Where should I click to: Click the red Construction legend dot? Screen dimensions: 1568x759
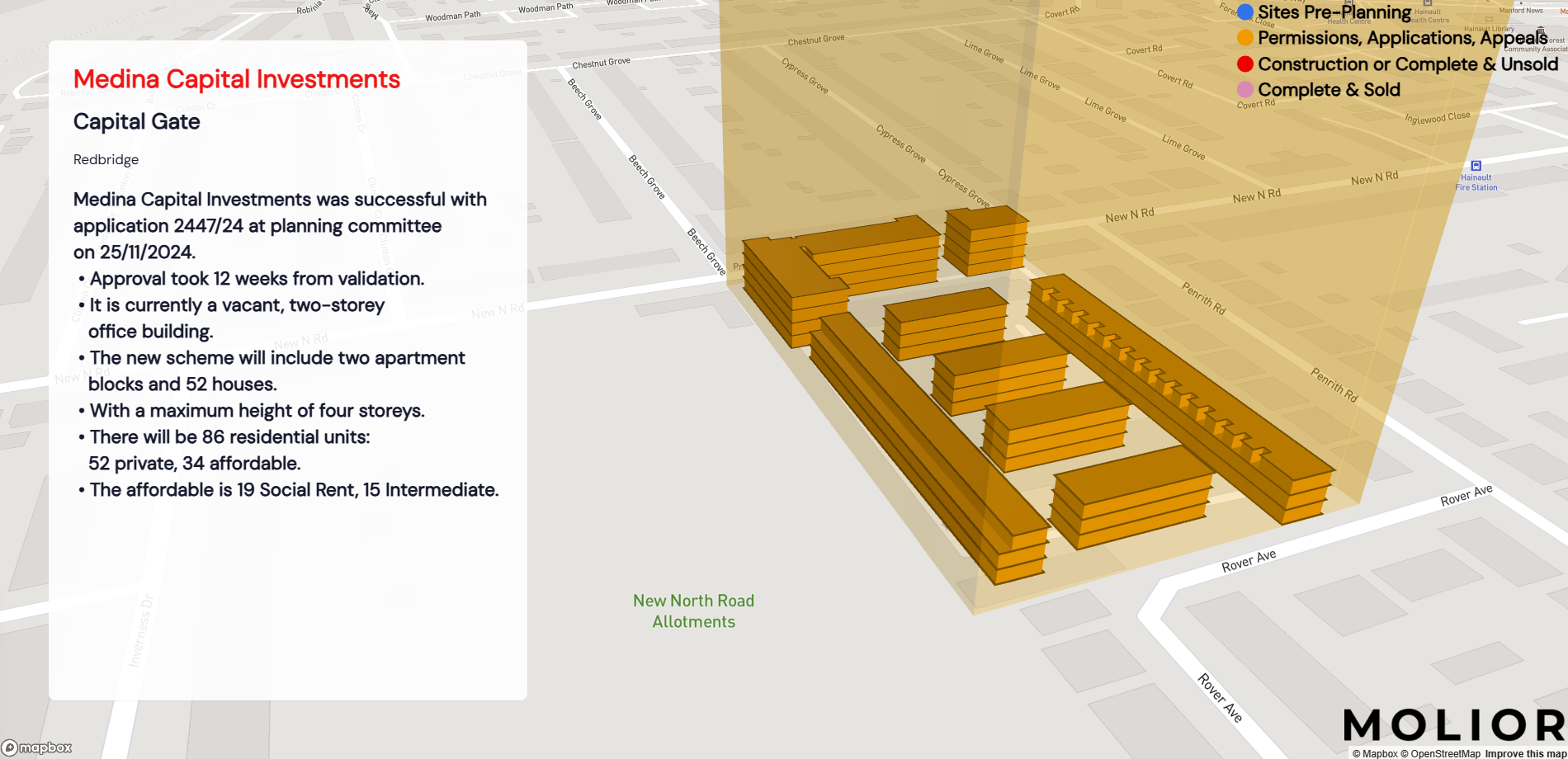[1245, 64]
